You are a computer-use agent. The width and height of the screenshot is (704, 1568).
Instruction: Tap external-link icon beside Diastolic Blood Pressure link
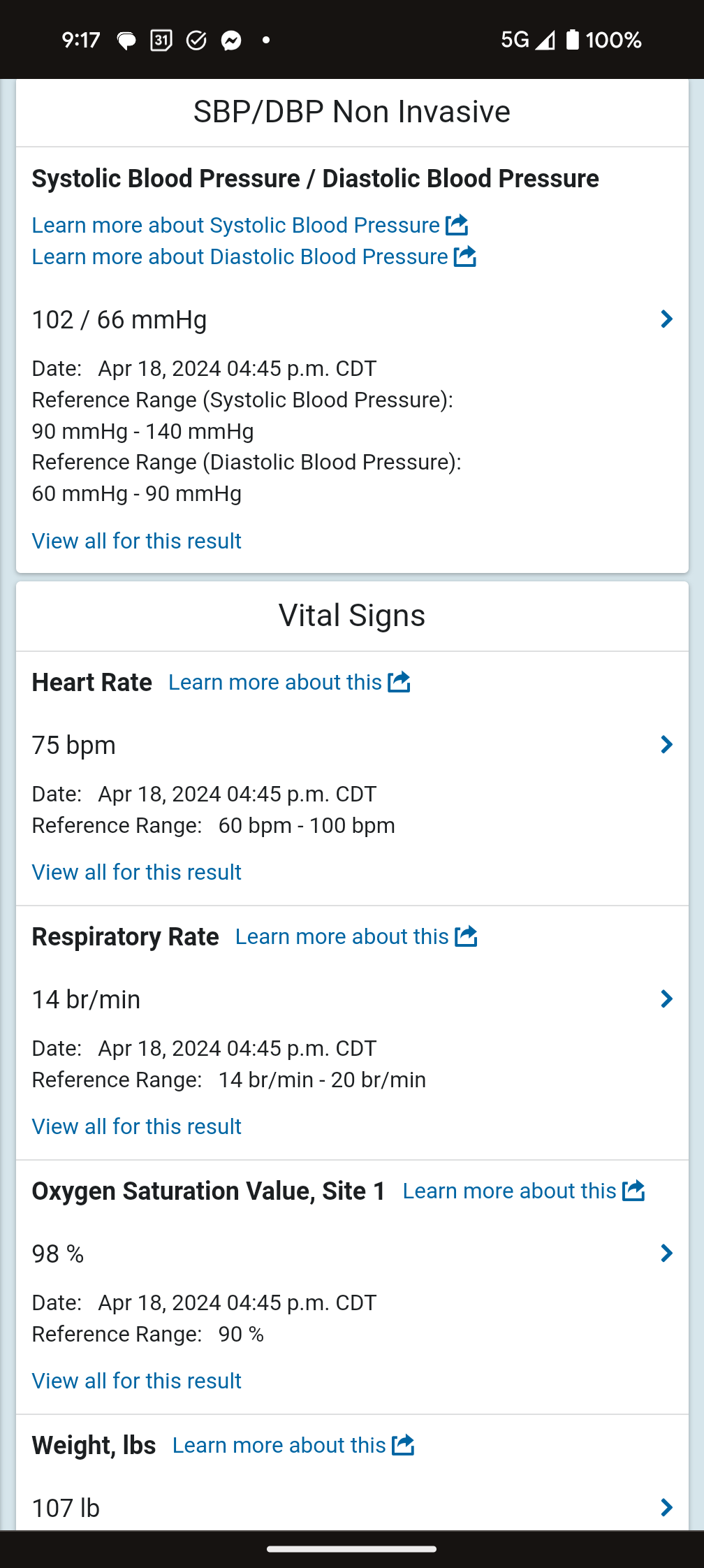tap(465, 256)
